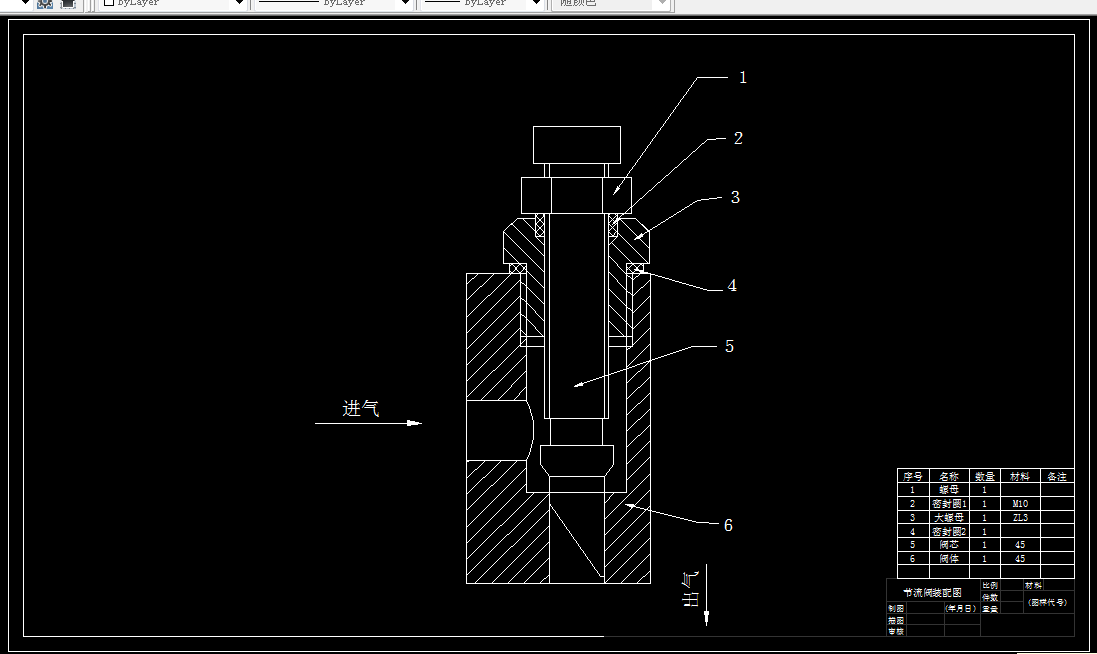1097x654 pixels.
Task: Select the 大螺母 name cell
Action: [949, 518]
